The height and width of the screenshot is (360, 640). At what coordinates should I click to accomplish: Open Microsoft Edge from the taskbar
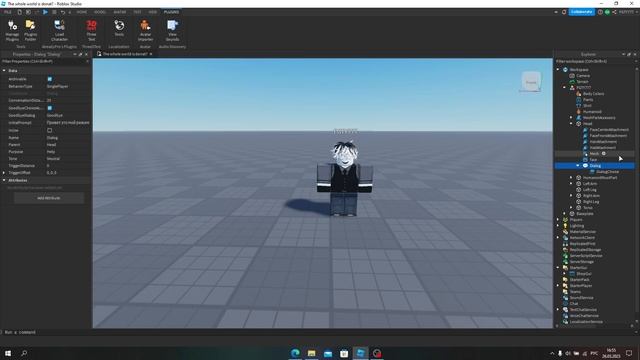click(x=295, y=353)
